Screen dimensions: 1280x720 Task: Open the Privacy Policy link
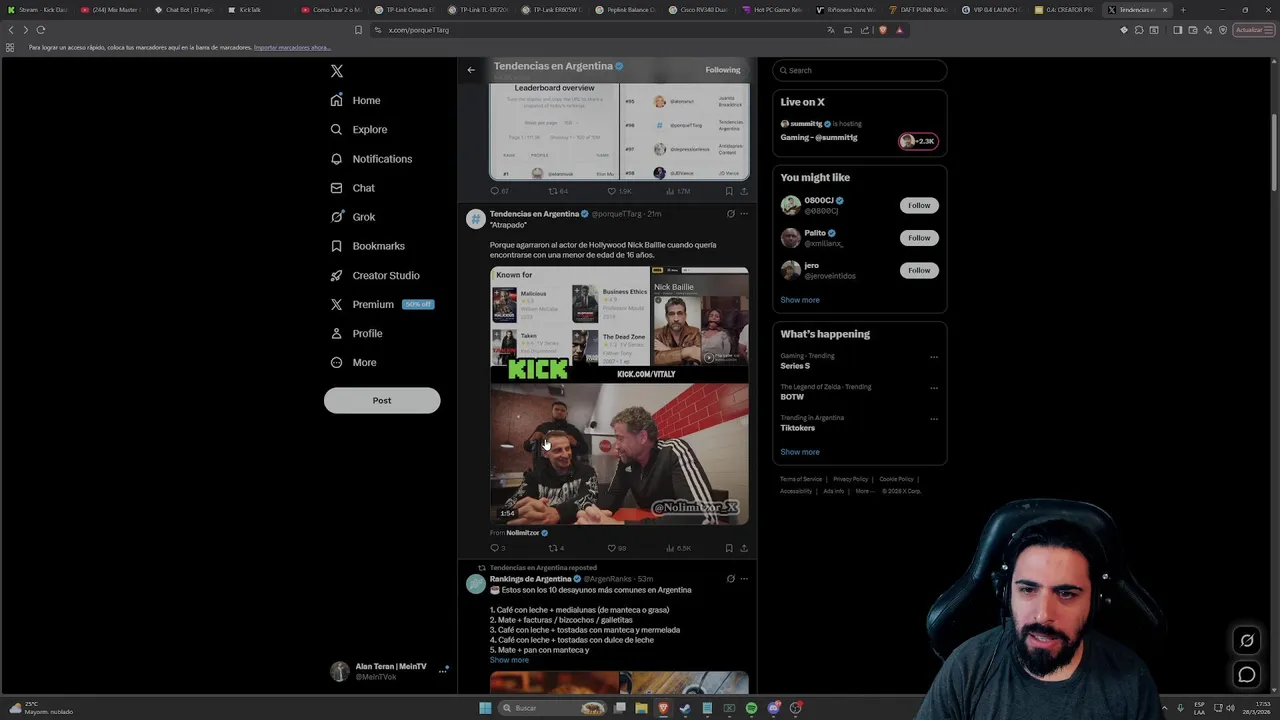851,479
